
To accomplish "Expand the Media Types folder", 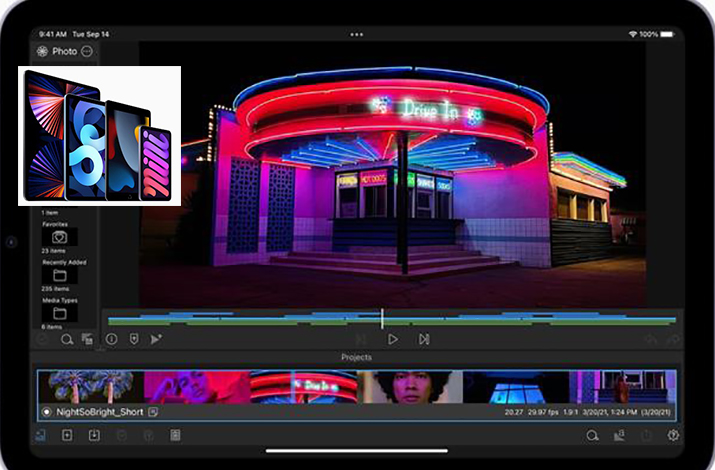I will pyautogui.click(x=59, y=312).
